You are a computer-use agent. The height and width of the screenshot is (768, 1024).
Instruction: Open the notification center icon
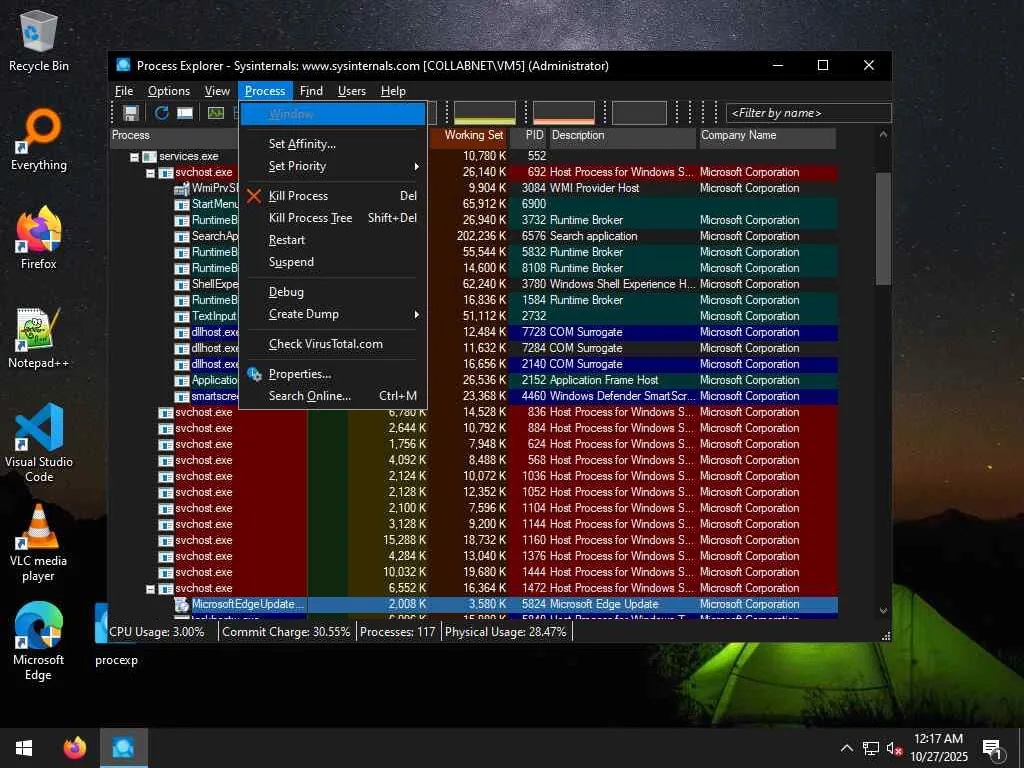(993, 749)
